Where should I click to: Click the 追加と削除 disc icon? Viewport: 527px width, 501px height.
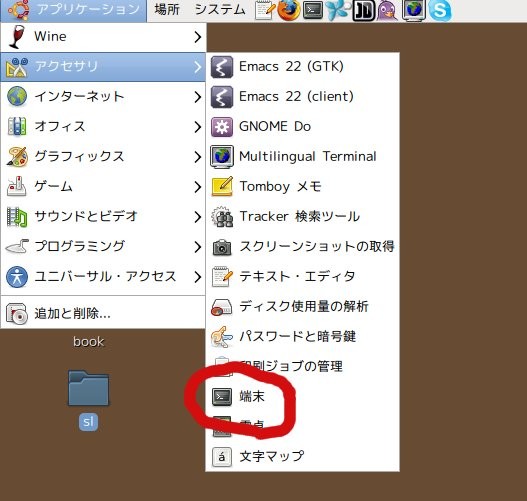(x=17, y=314)
